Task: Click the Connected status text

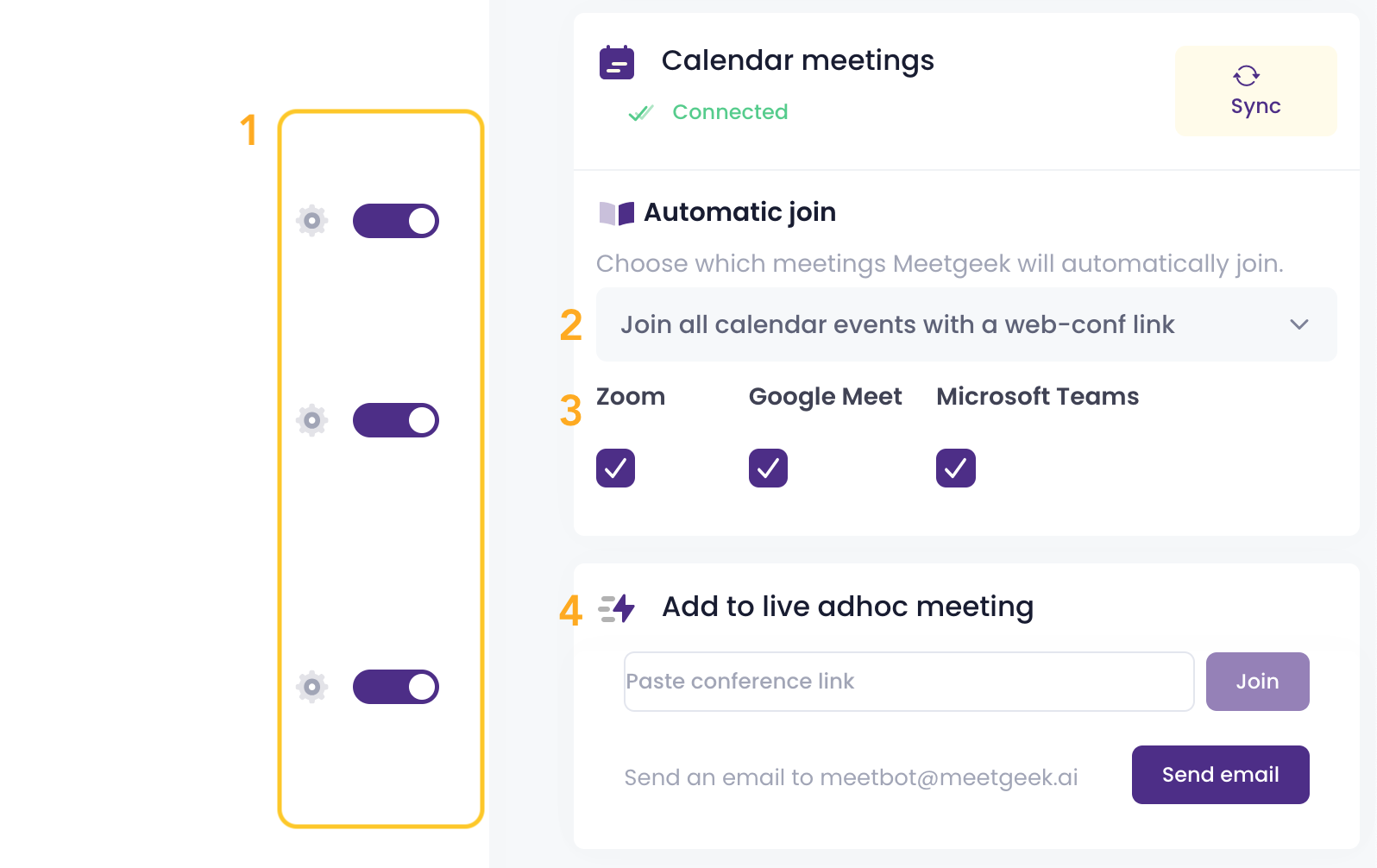Action: [x=730, y=112]
